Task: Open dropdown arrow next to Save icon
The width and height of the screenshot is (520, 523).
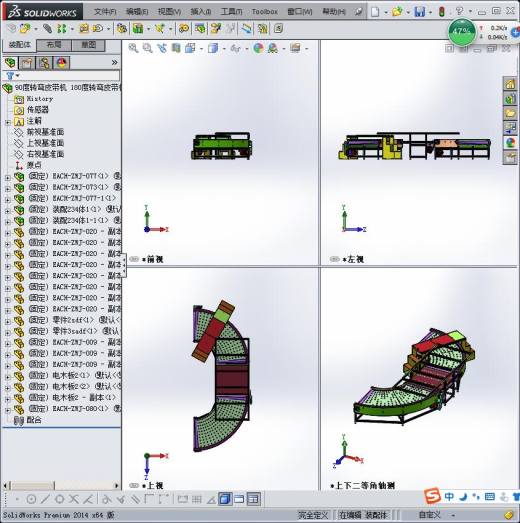Action: tap(430, 12)
